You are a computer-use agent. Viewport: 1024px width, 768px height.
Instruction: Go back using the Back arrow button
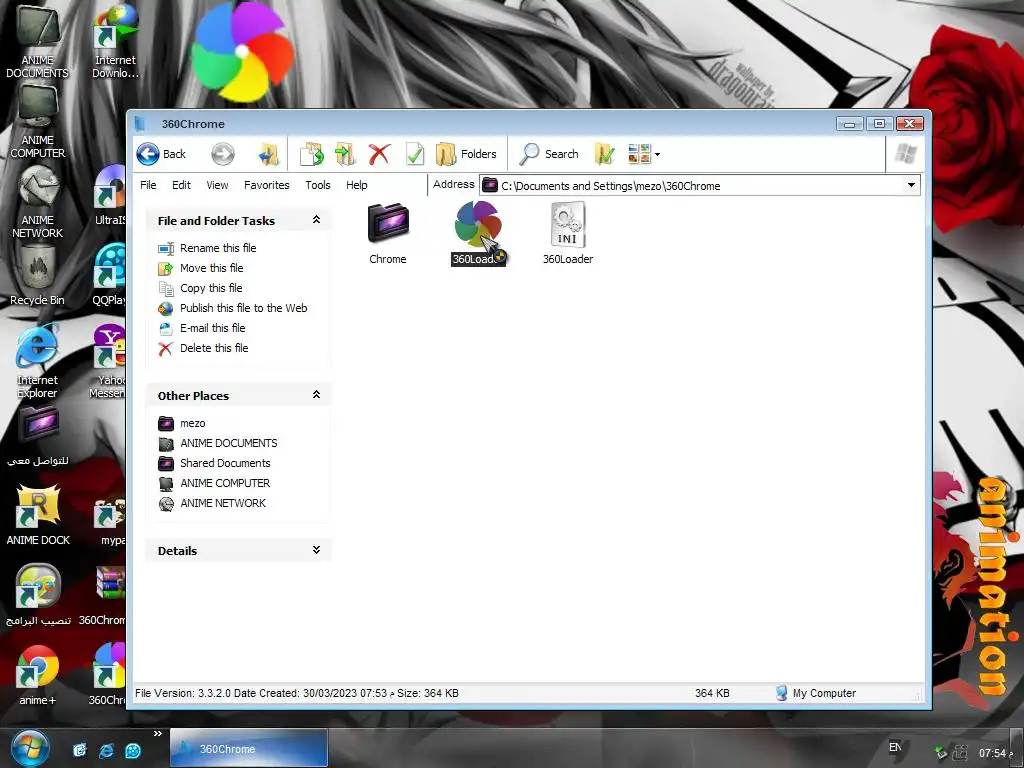tap(161, 154)
